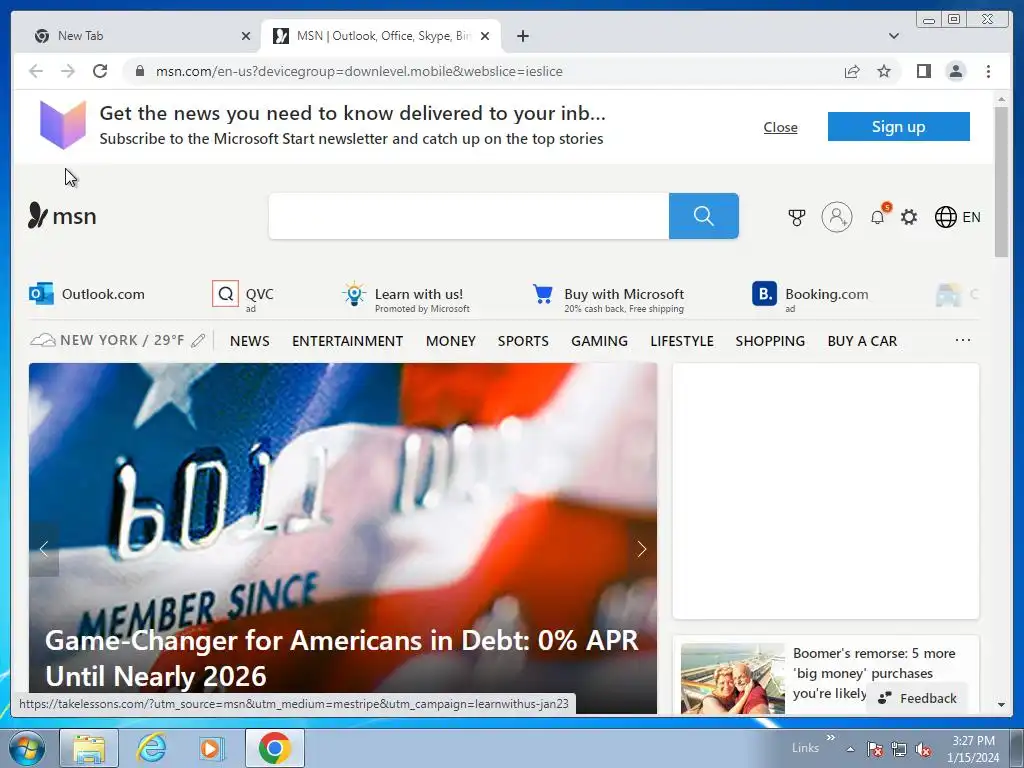Viewport: 1024px width, 768px height.
Task: Open Boomer's remorse story thumbnail
Action: click(732, 679)
